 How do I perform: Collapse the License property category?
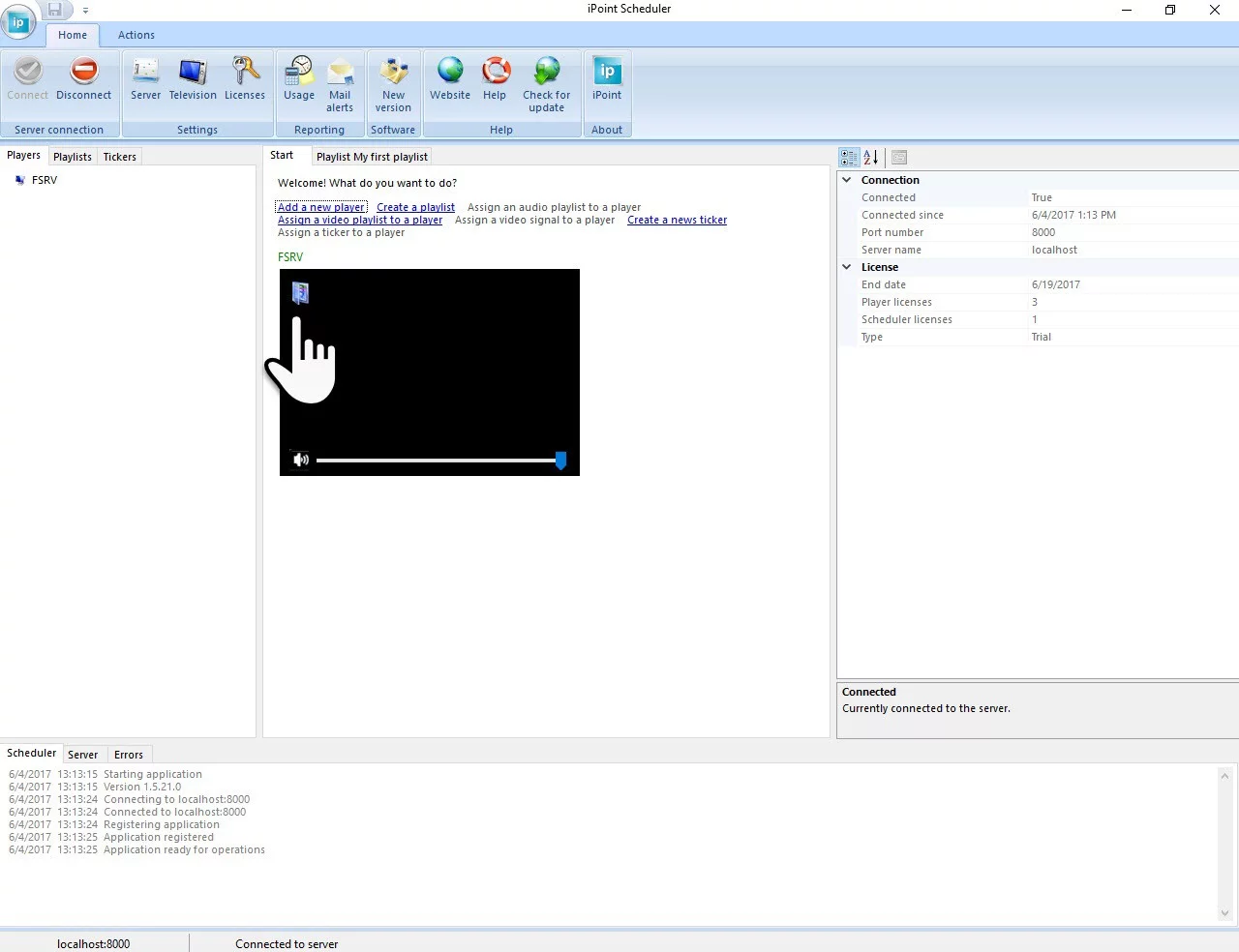[847, 267]
